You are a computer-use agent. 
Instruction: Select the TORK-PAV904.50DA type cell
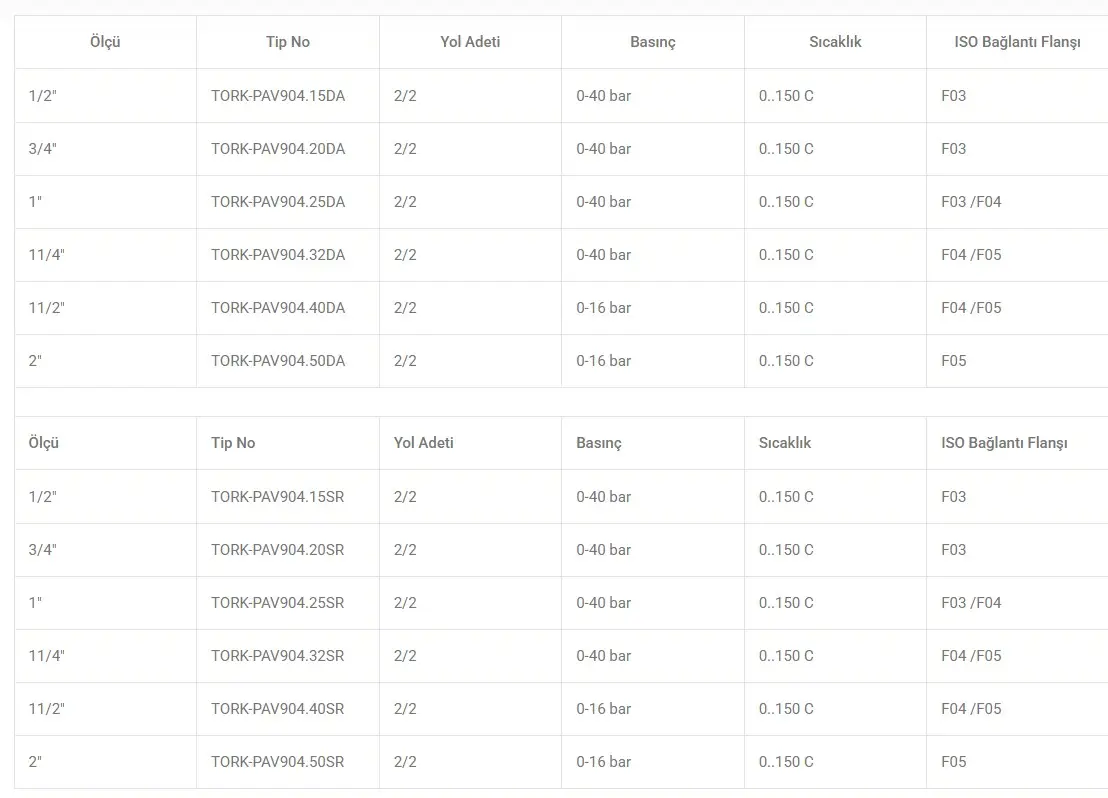tap(278, 361)
